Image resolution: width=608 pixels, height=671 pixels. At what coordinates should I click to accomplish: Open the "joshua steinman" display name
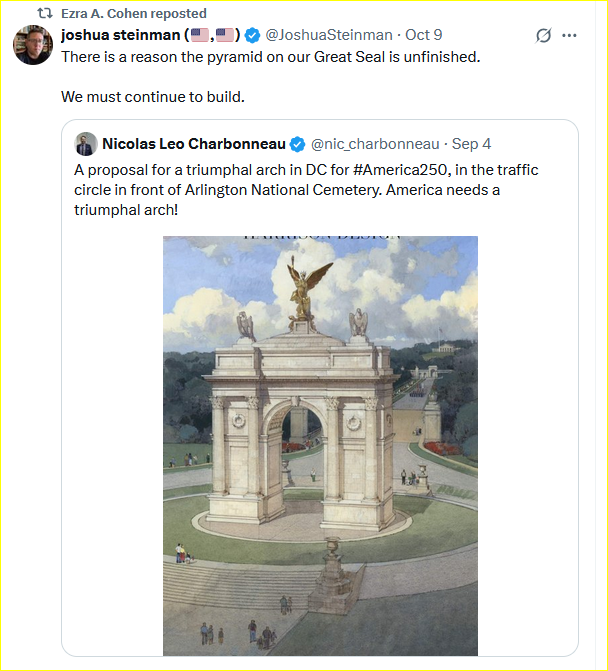(118, 35)
